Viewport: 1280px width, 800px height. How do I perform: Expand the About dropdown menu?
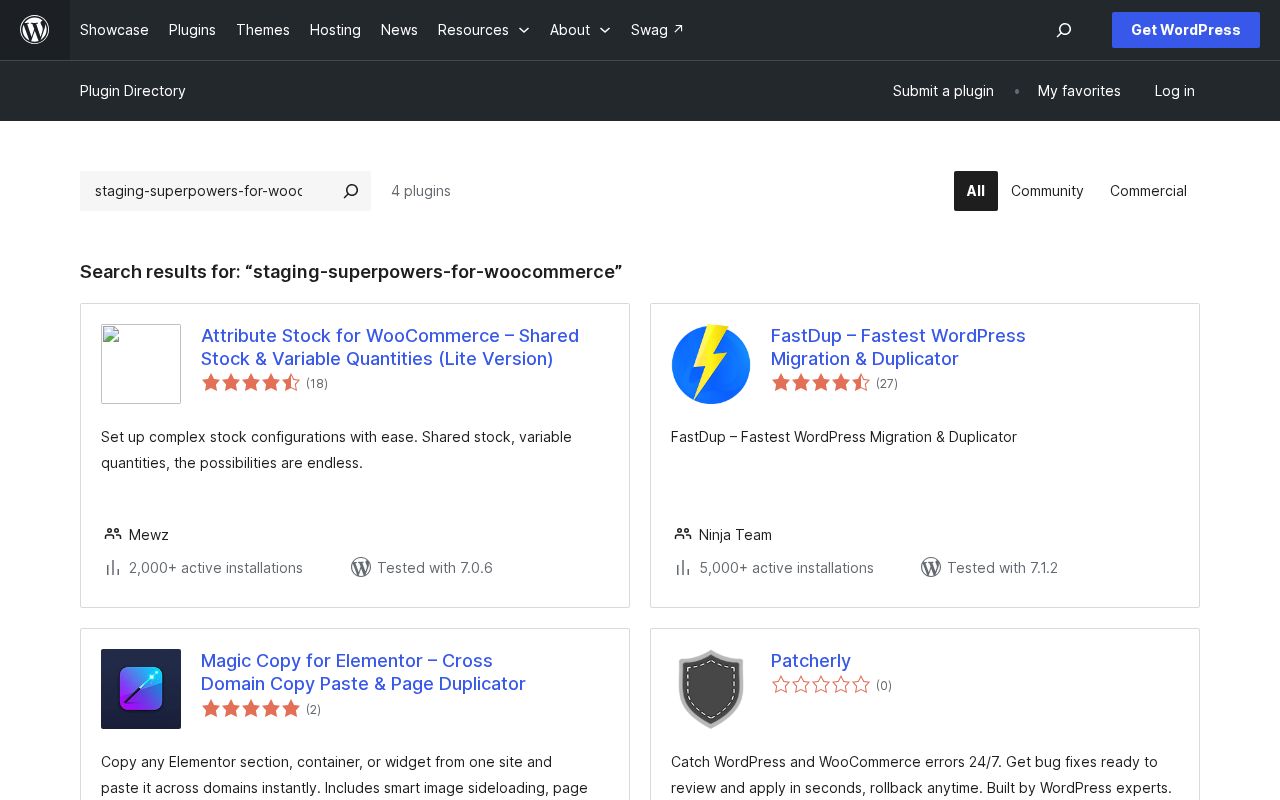click(580, 30)
